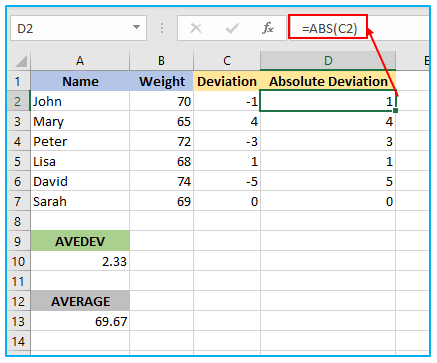Select John's weight cell 70
The width and height of the screenshot is (437, 363).
coord(161,101)
